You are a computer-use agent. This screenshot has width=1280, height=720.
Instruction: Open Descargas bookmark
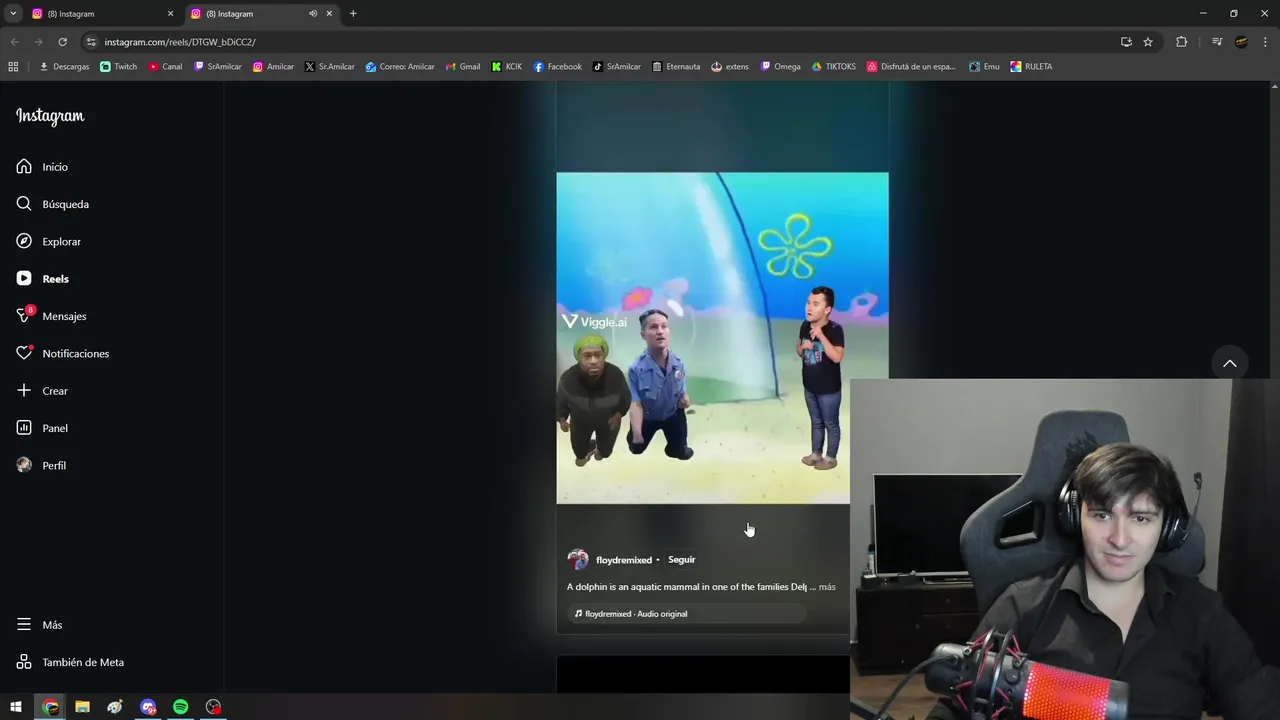(x=64, y=67)
